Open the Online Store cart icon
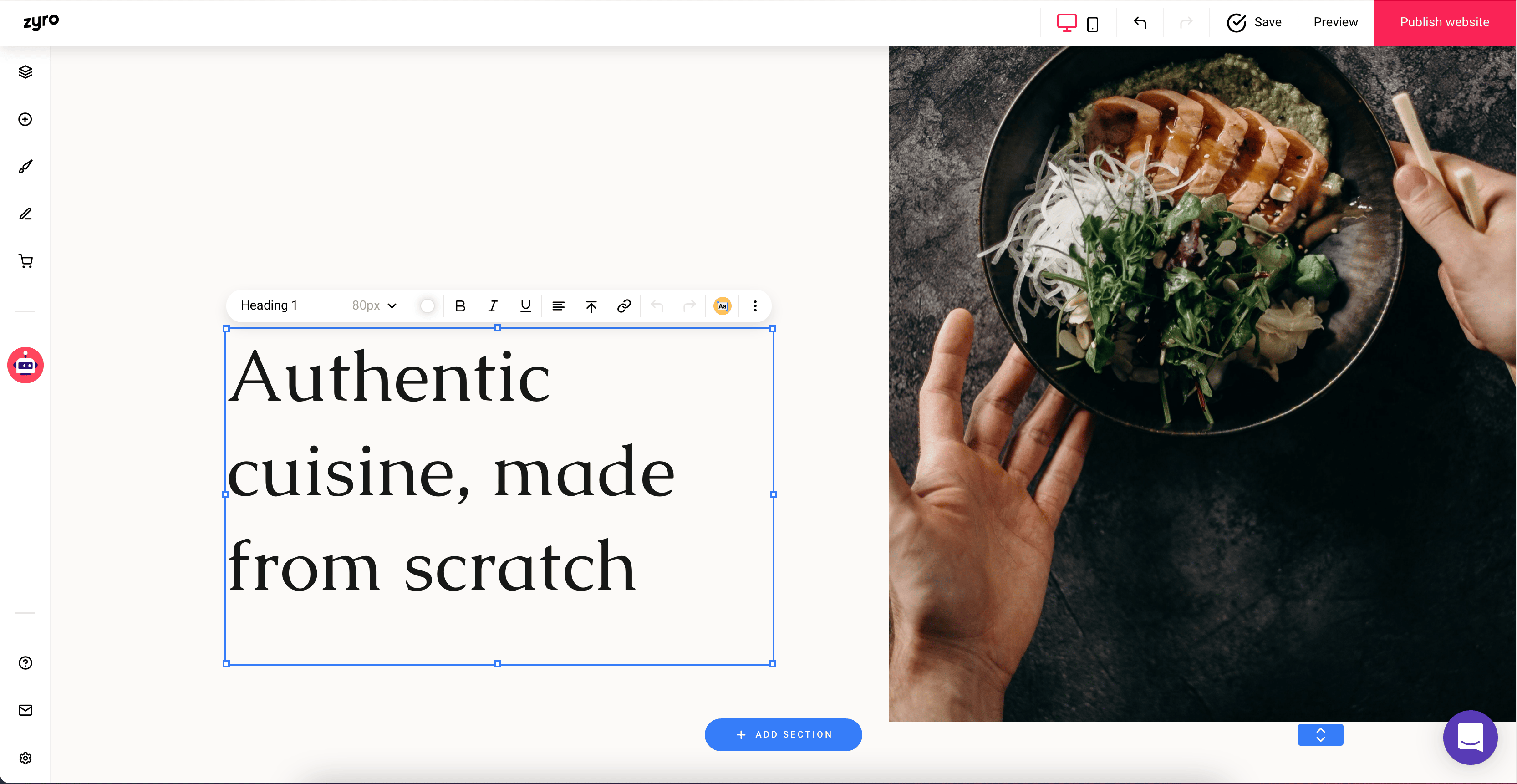This screenshot has width=1517, height=784. (25, 261)
